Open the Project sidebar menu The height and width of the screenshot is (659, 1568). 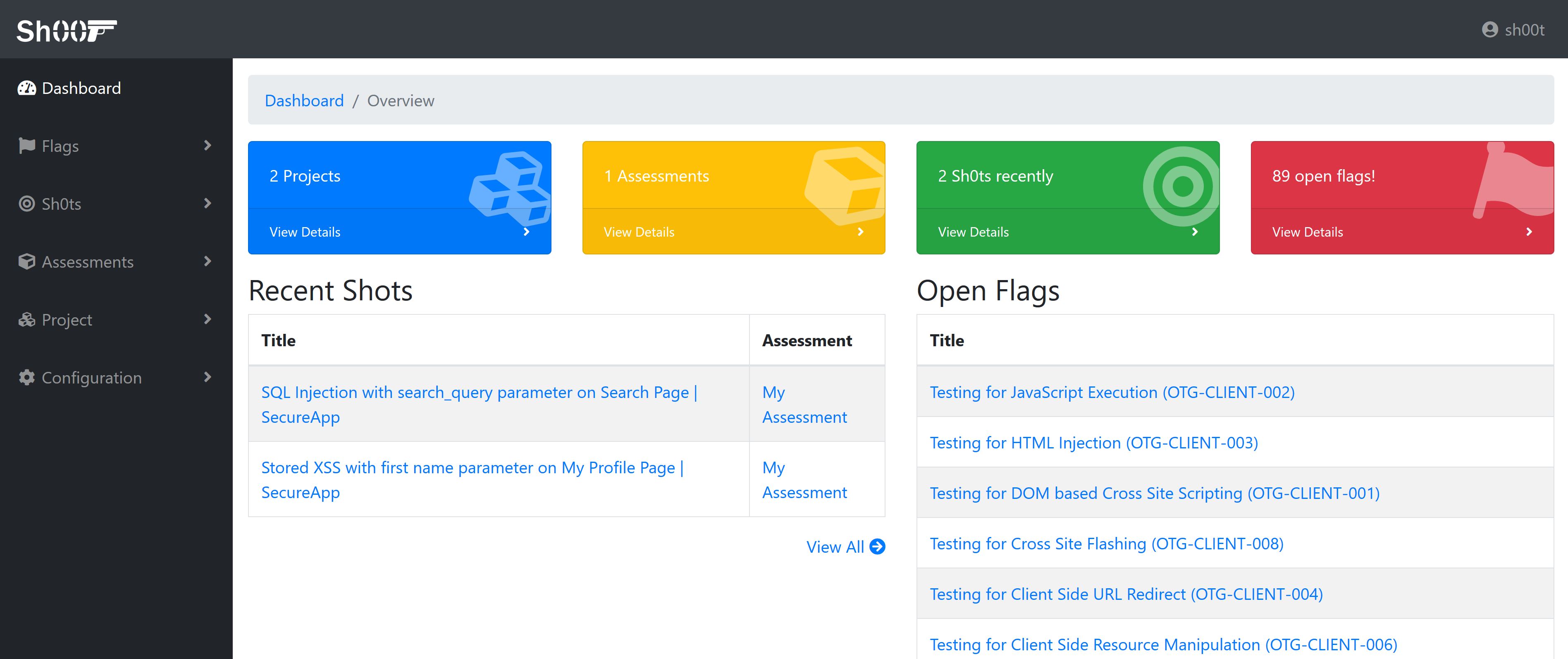pos(116,320)
